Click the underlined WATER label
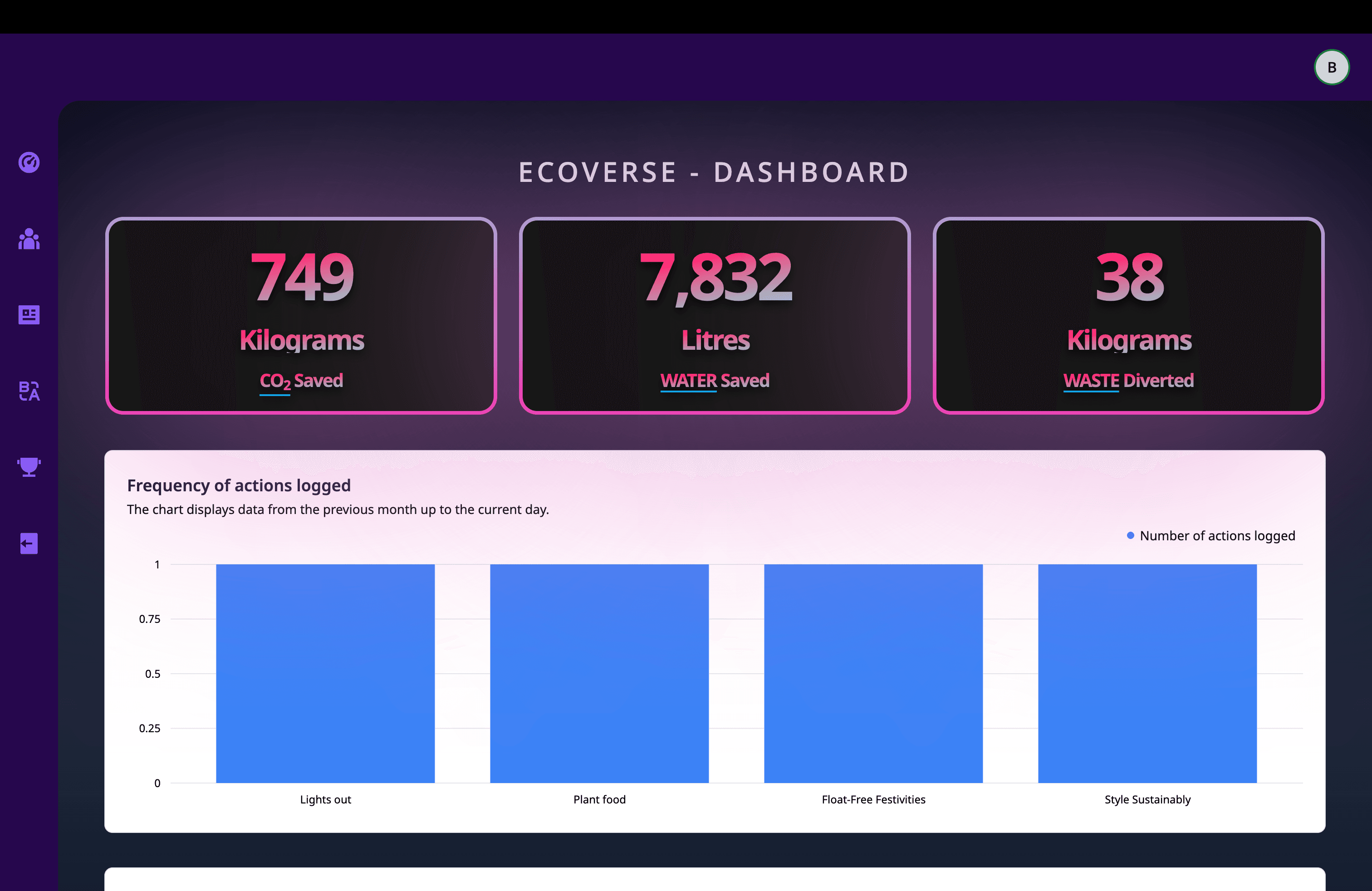 coord(688,381)
